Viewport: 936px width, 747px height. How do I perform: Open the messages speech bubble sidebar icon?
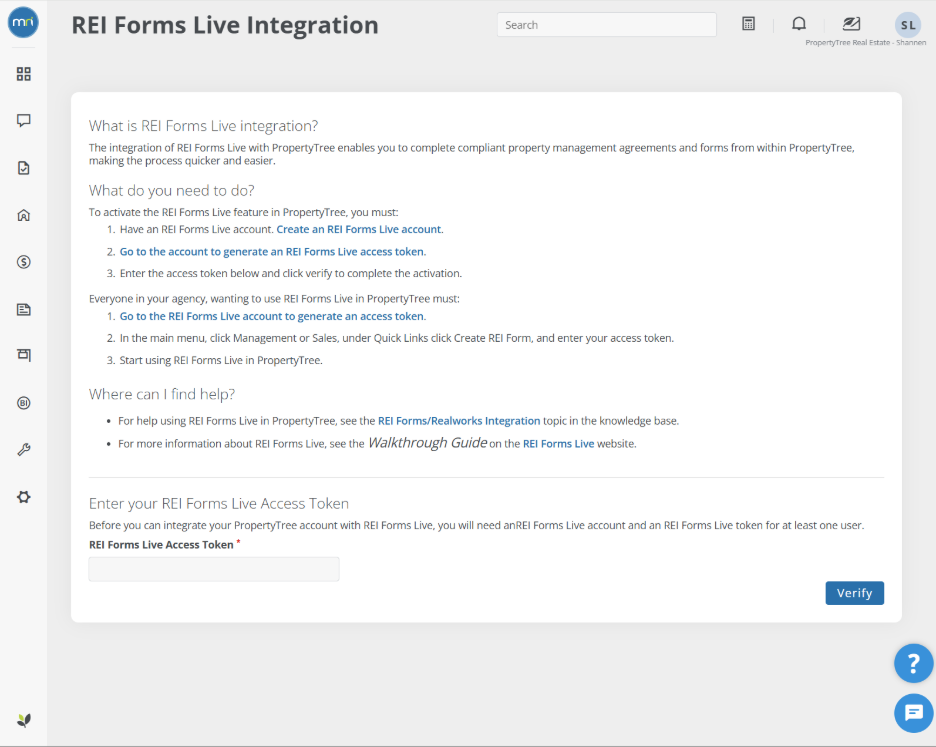click(24, 121)
